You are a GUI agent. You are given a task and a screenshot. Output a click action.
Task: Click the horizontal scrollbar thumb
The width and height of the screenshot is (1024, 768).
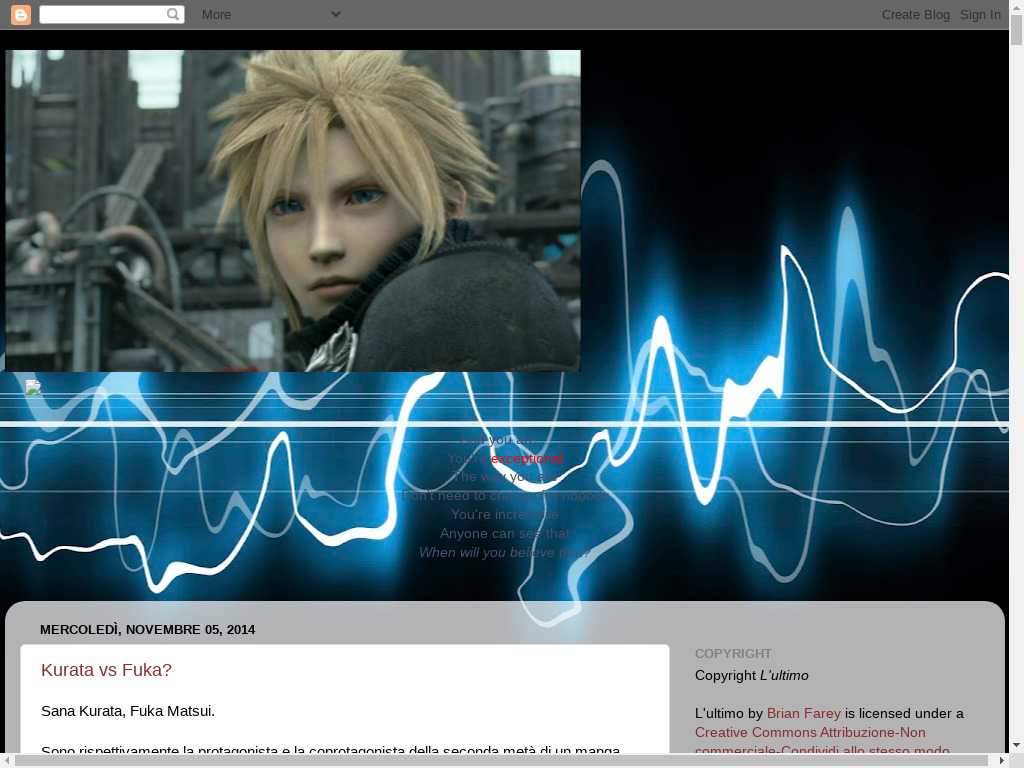(x=500, y=761)
